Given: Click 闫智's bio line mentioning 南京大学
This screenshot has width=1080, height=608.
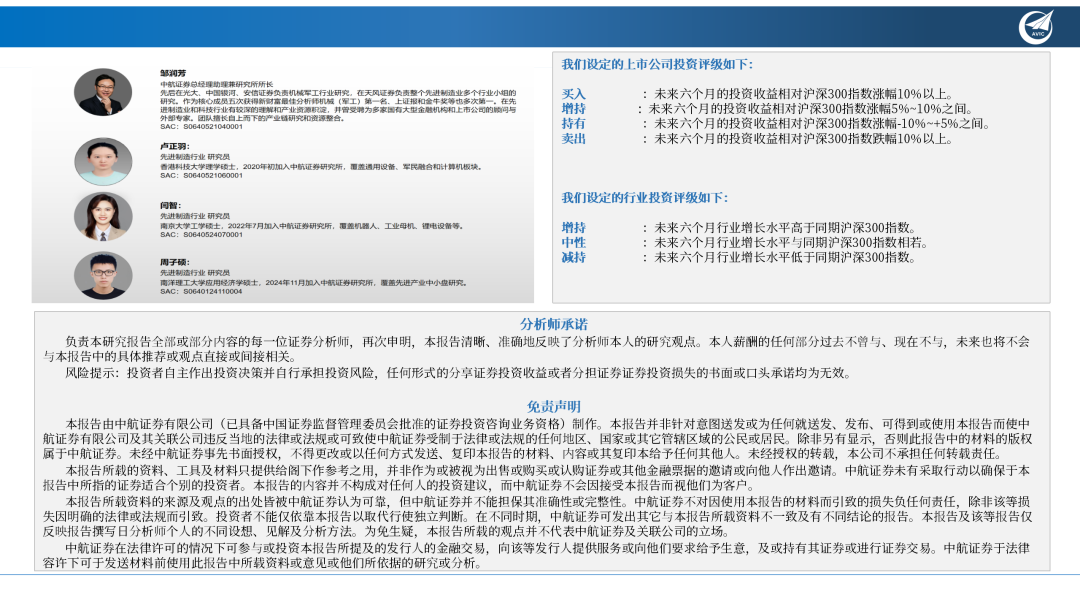Looking at the screenshot, I should pyautogui.click(x=312, y=226).
